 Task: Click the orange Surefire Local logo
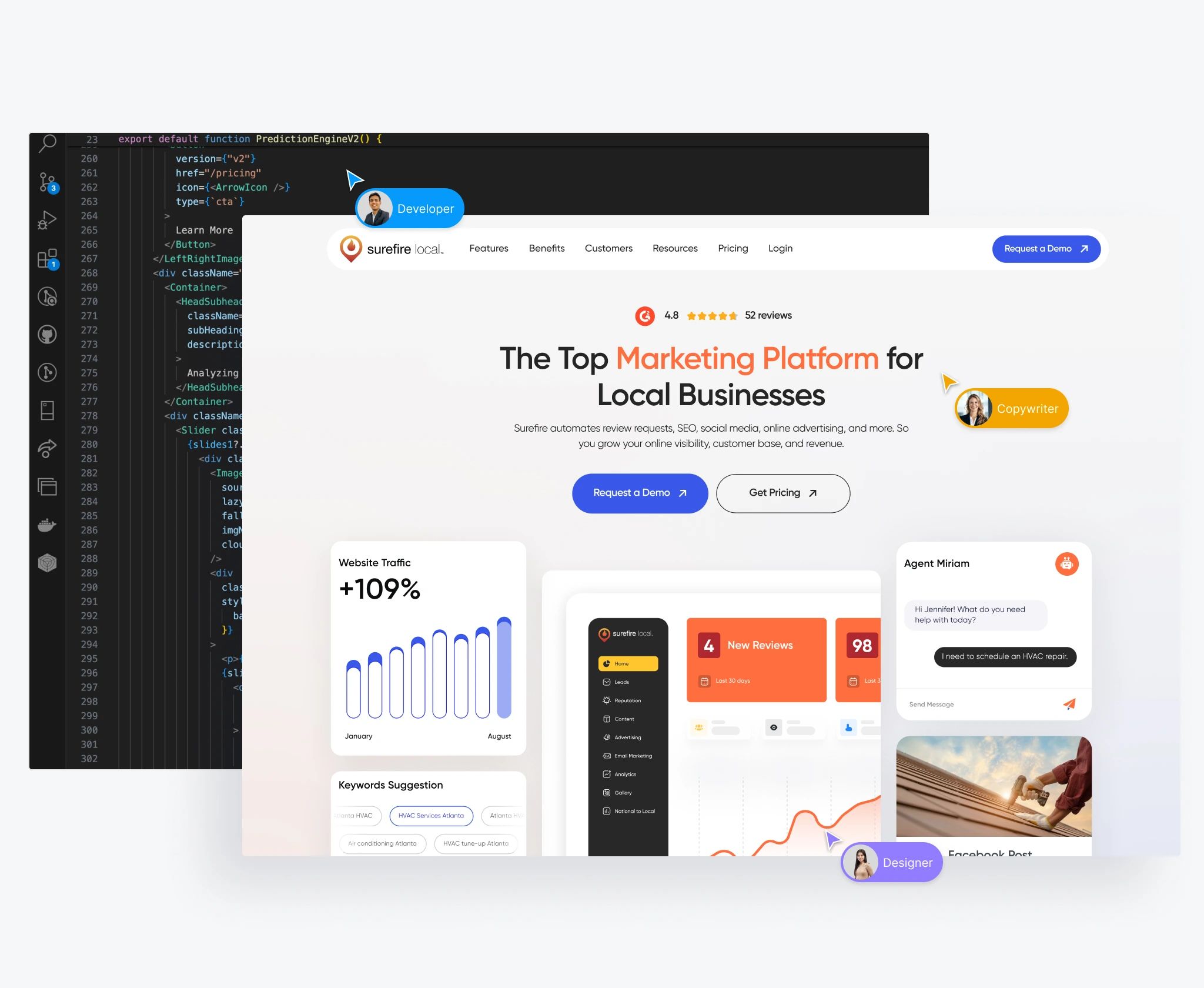tap(353, 248)
